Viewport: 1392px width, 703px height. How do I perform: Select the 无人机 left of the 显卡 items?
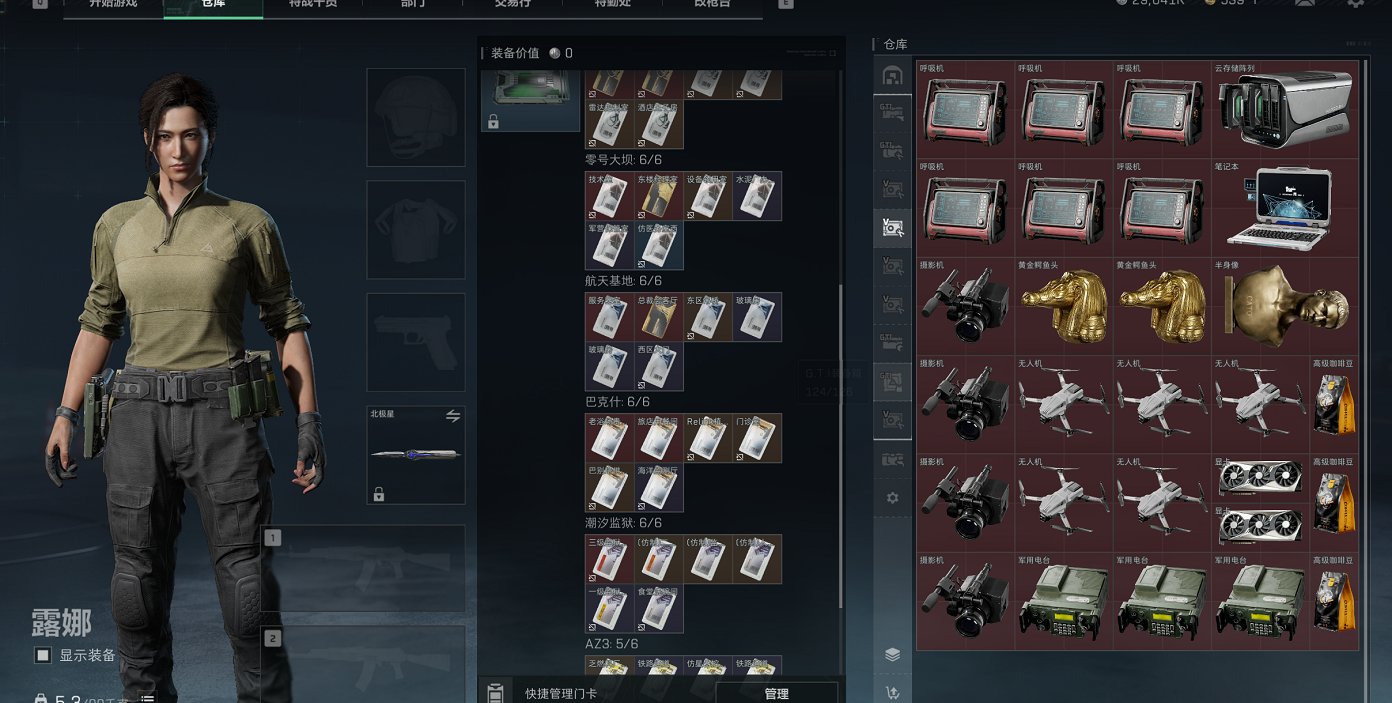pyautogui.click(x=1162, y=503)
